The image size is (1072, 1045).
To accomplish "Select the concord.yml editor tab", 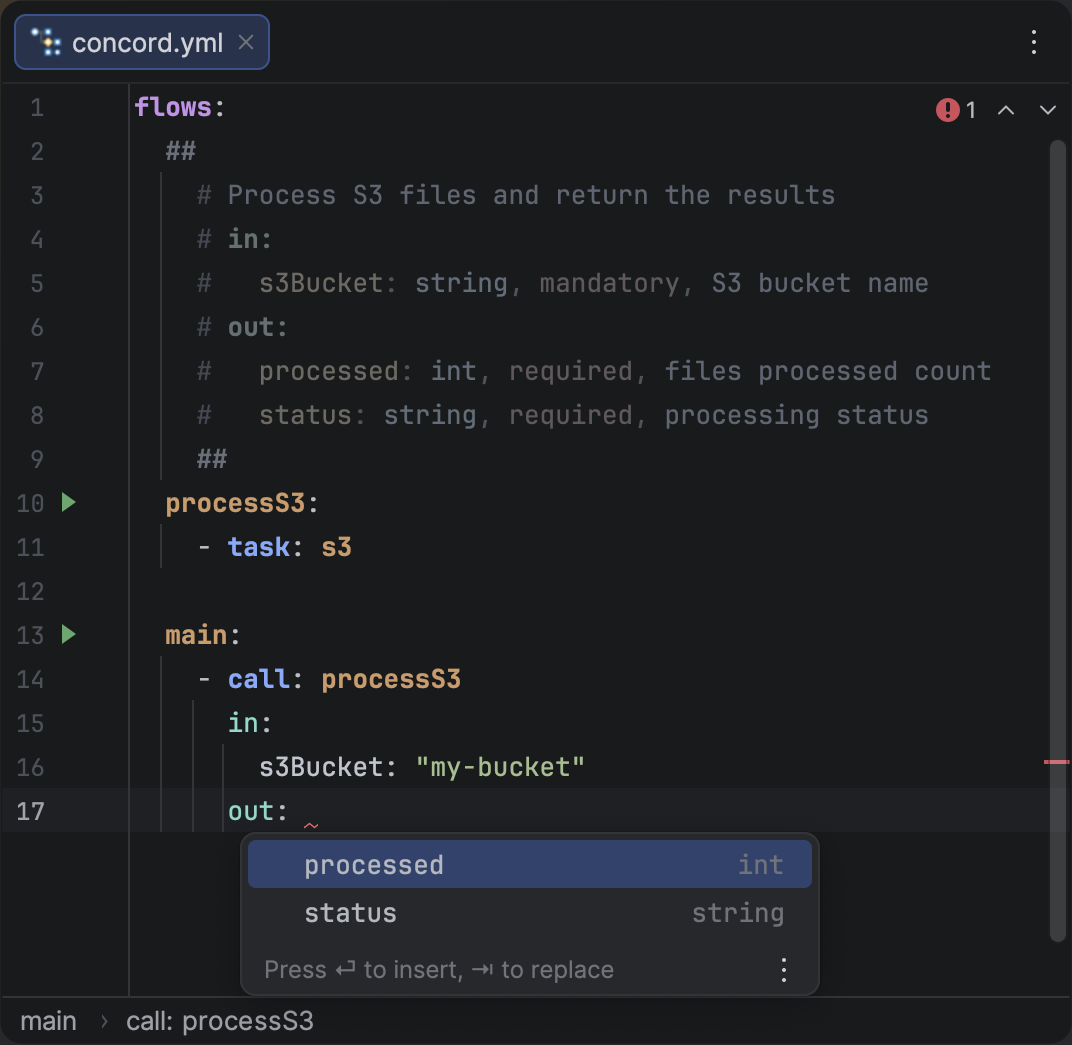I will point(147,43).
